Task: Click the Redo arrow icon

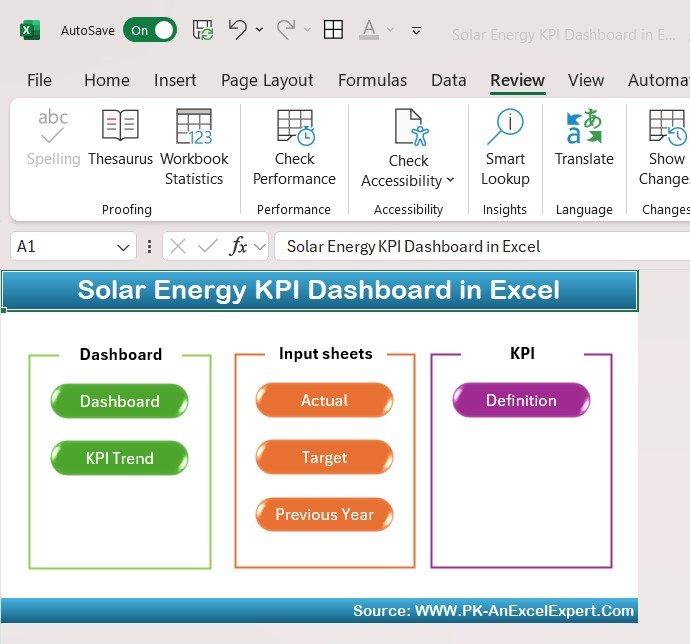Action: 286,29
